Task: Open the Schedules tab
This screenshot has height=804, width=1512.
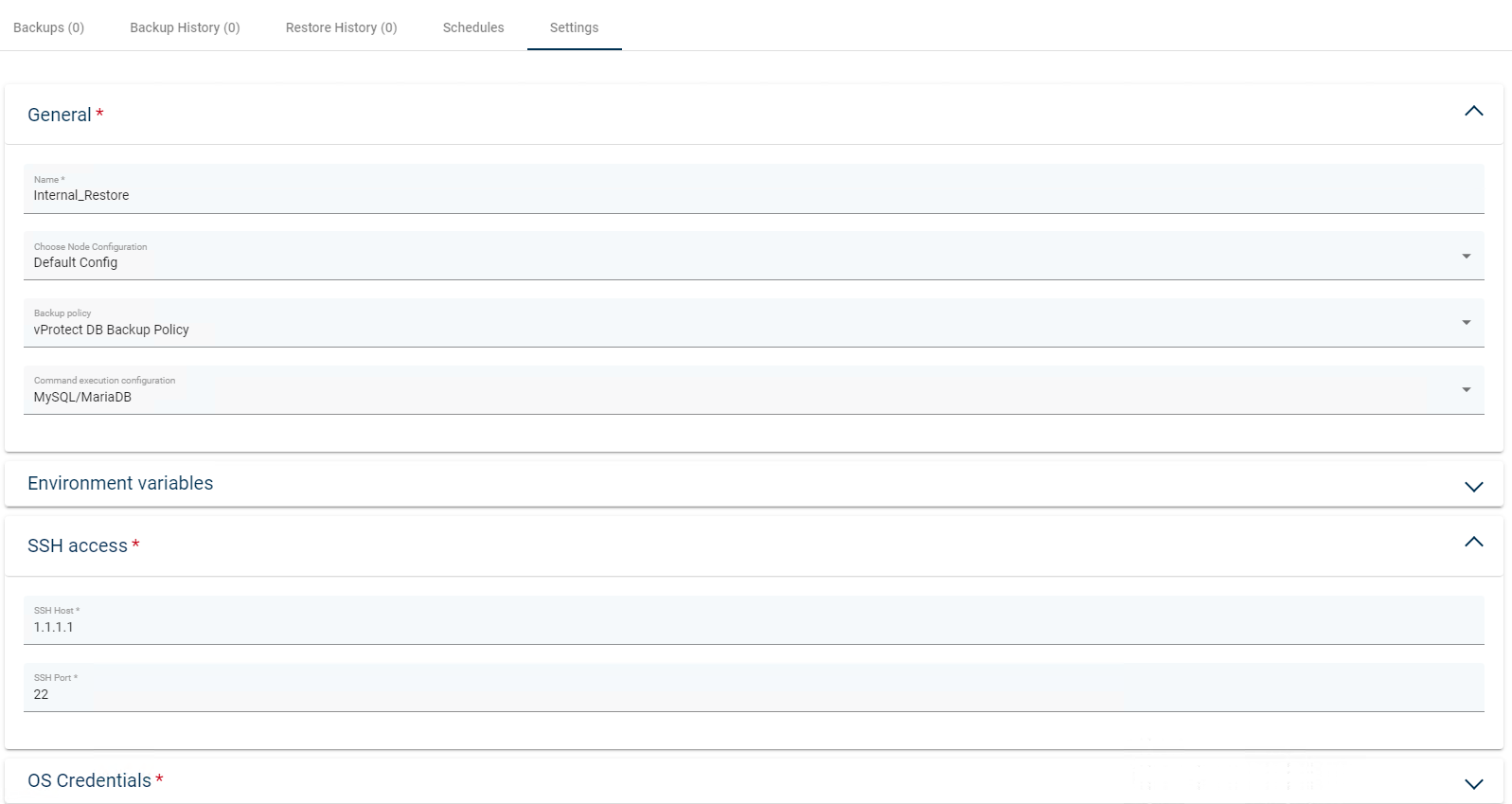Action: (473, 27)
